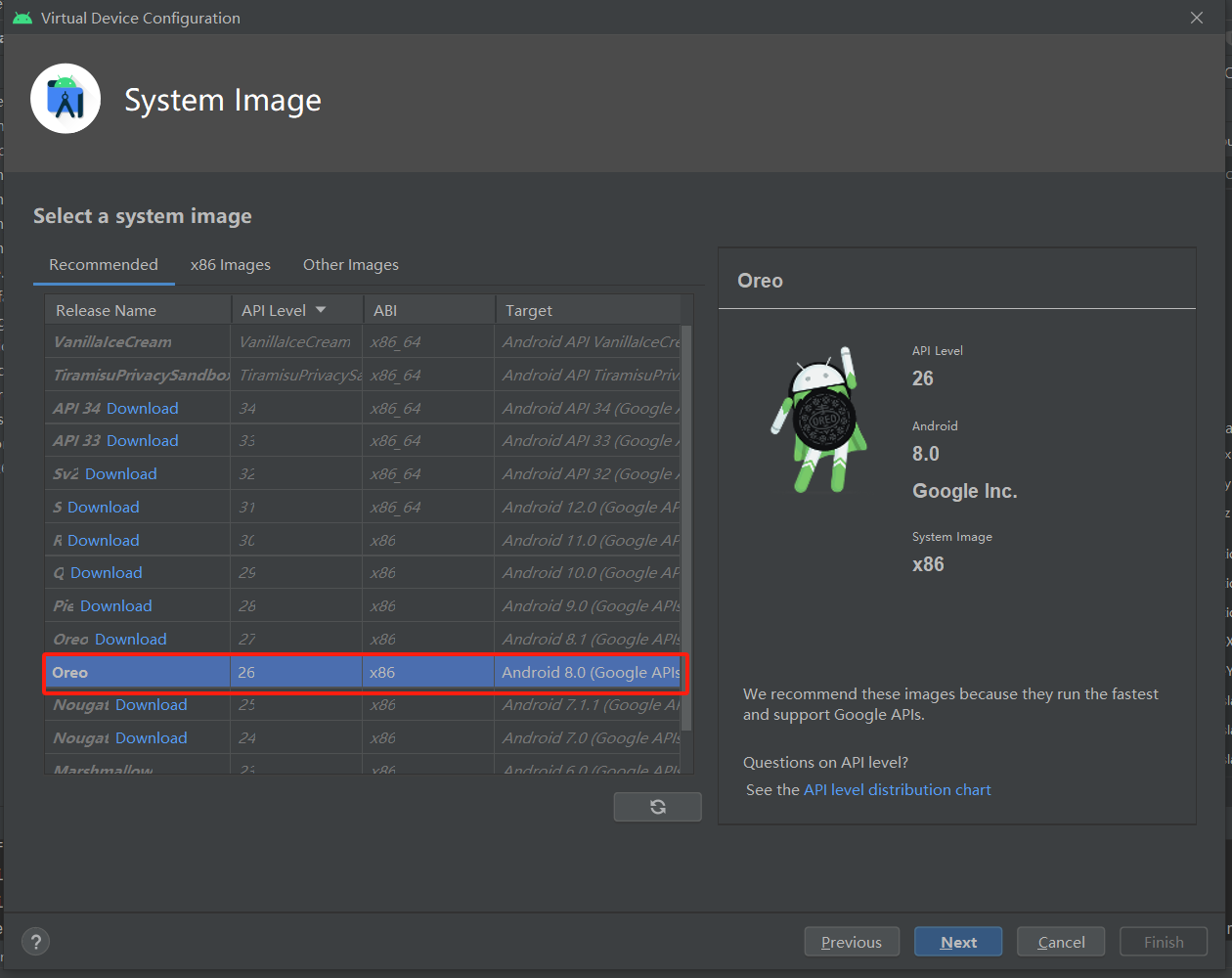The width and height of the screenshot is (1232, 978).
Task: Click the refresh system images icon button
Action: pyautogui.click(x=657, y=807)
